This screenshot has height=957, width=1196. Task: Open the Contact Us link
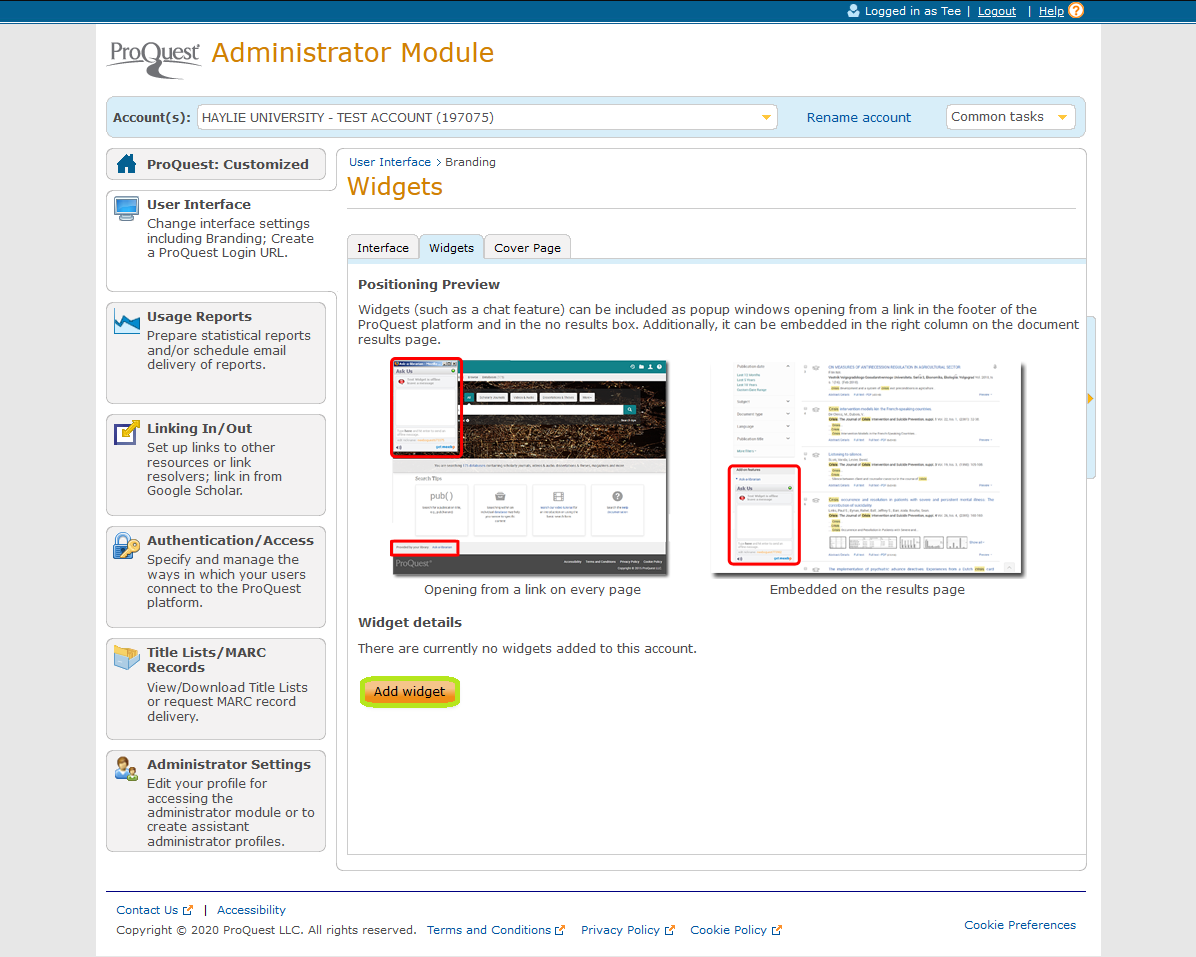point(147,910)
